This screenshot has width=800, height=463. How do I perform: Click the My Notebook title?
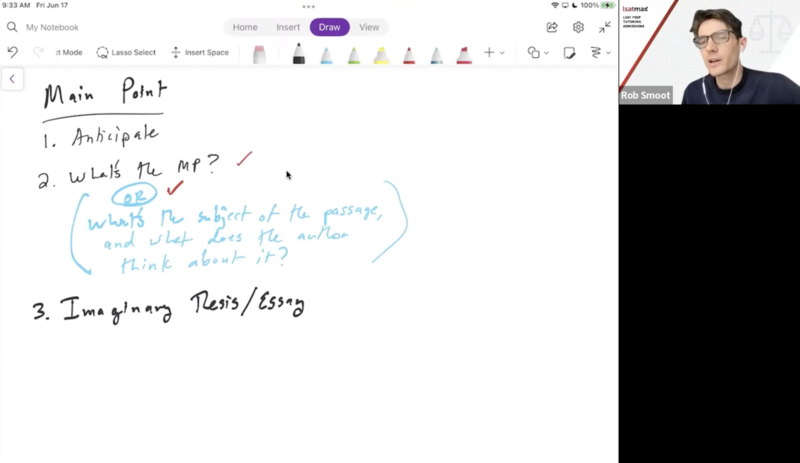[x=52, y=27]
